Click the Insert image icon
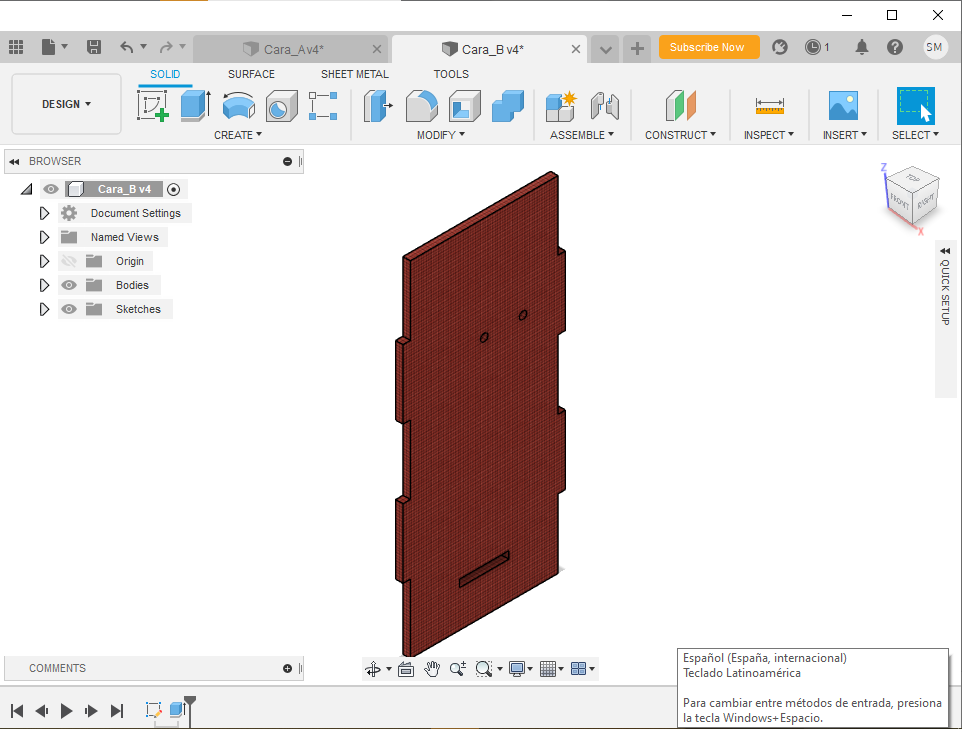Viewport: 962px width, 729px height. [844, 106]
